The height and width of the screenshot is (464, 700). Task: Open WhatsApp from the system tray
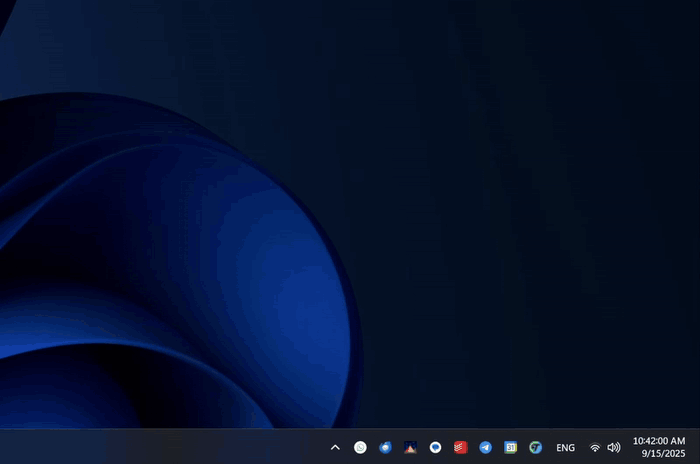coord(360,447)
